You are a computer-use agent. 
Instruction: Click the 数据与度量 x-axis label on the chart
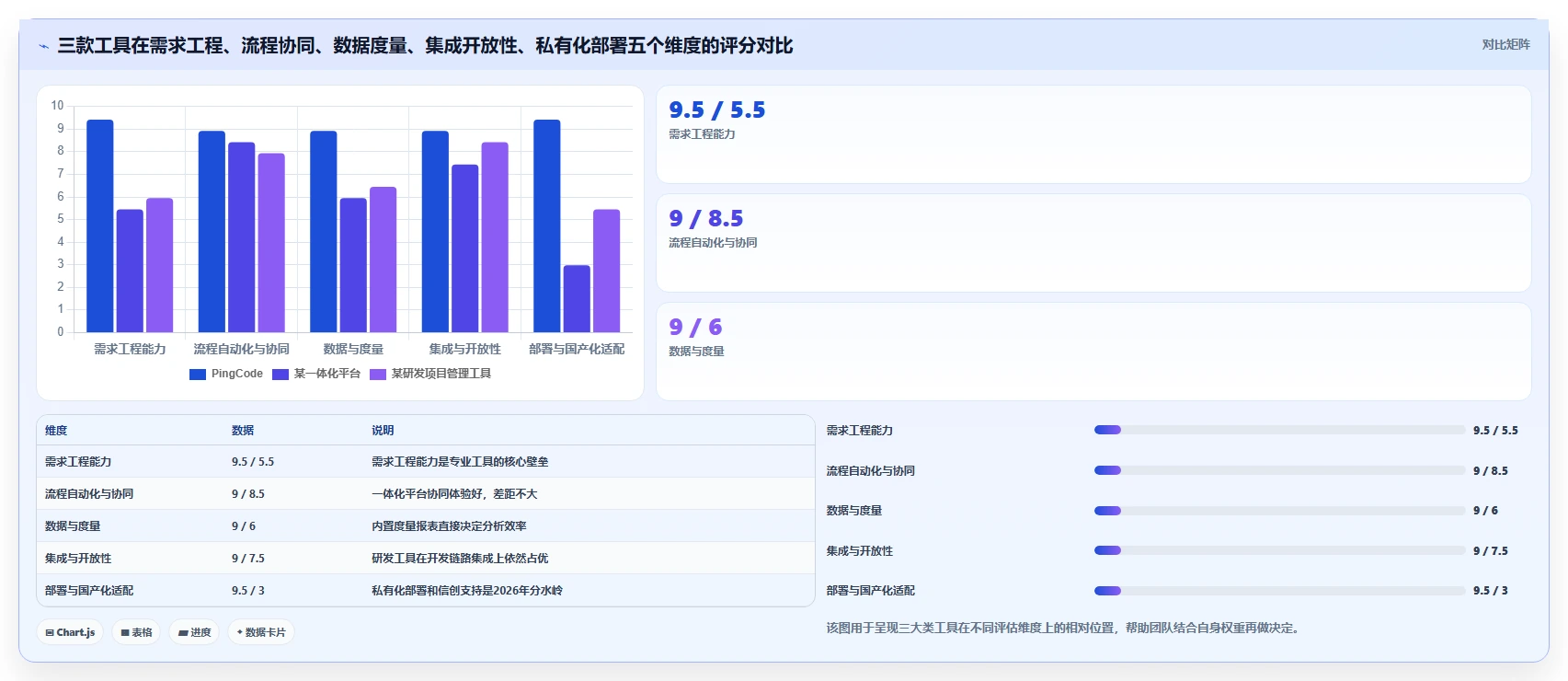click(x=353, y=349)
